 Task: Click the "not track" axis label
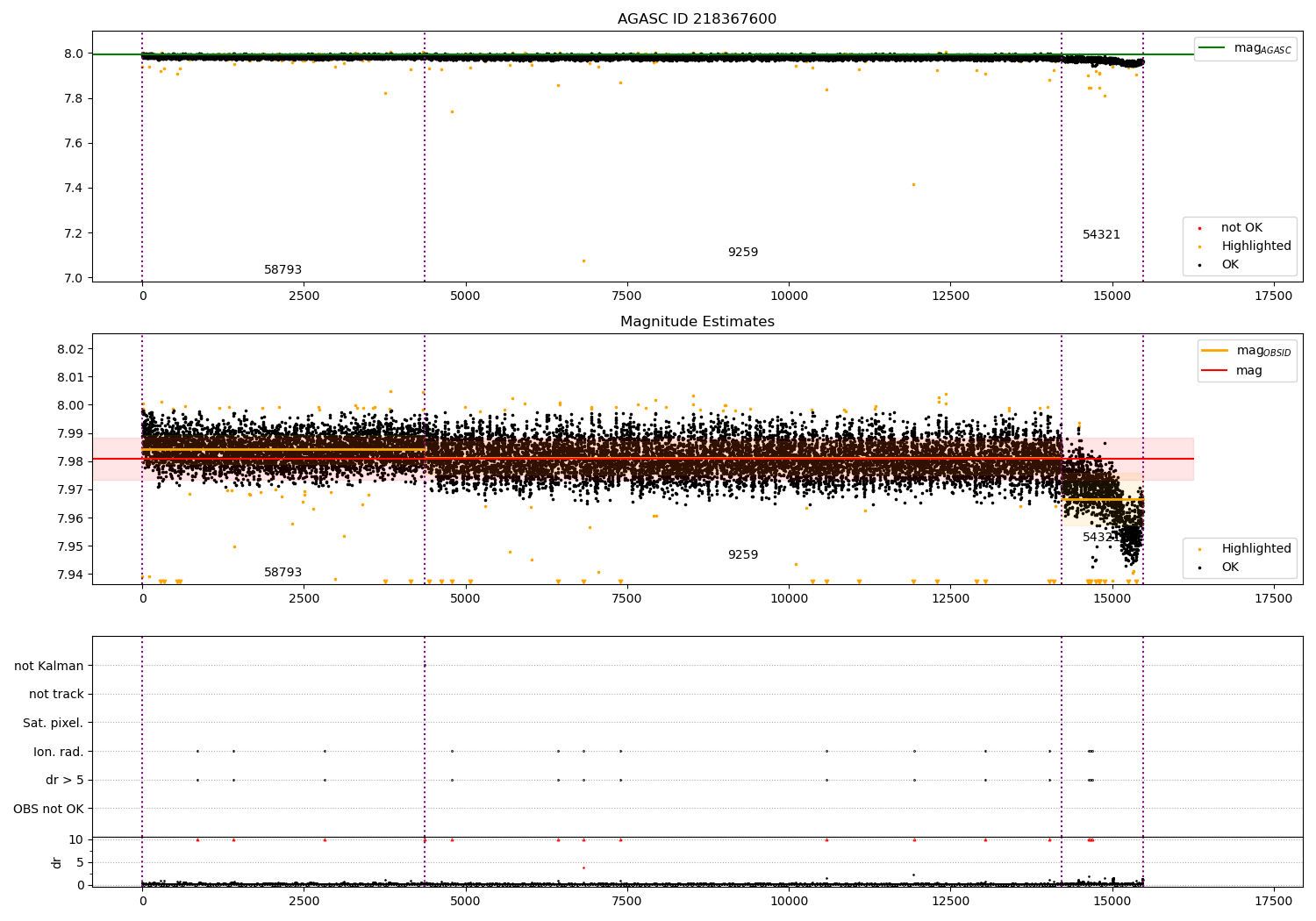pyautogui.click(x=56, y=695)
